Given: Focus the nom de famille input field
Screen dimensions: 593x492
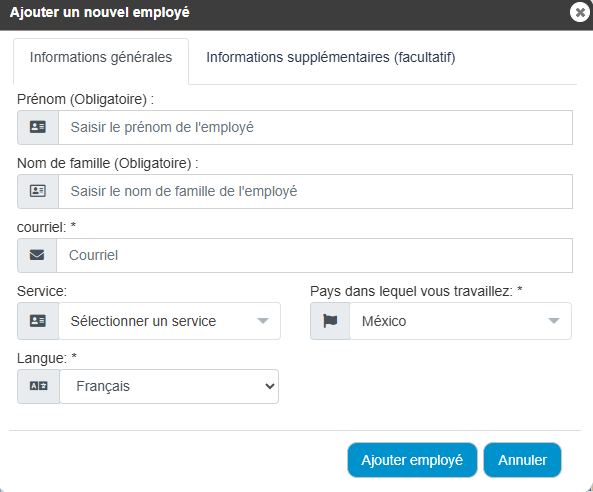Looking at the screenshot, I should tap(315, 191).
